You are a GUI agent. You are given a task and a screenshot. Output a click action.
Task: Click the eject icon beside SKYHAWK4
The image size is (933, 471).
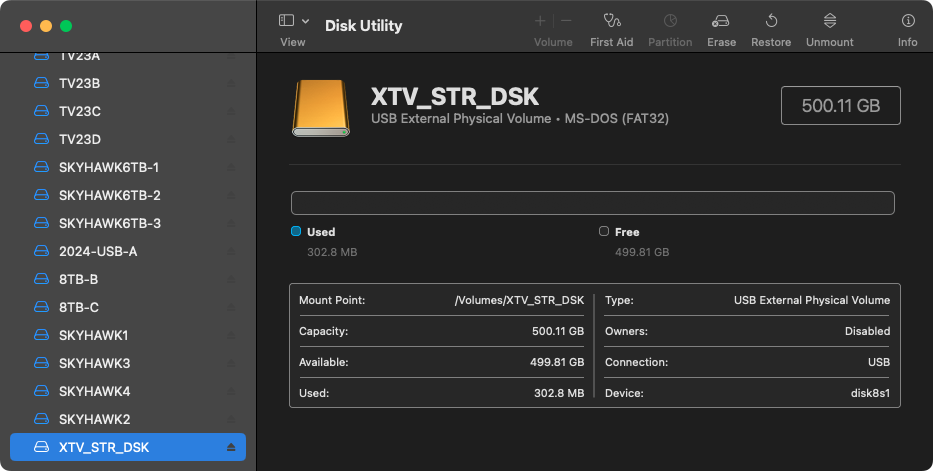231,391
